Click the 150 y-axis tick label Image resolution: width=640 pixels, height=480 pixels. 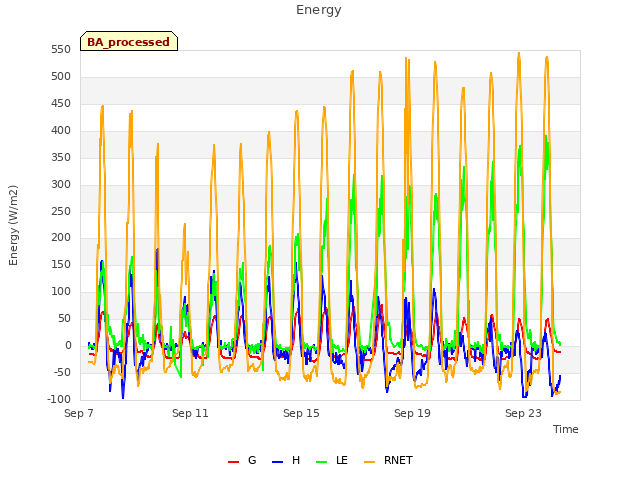[61, 265]
